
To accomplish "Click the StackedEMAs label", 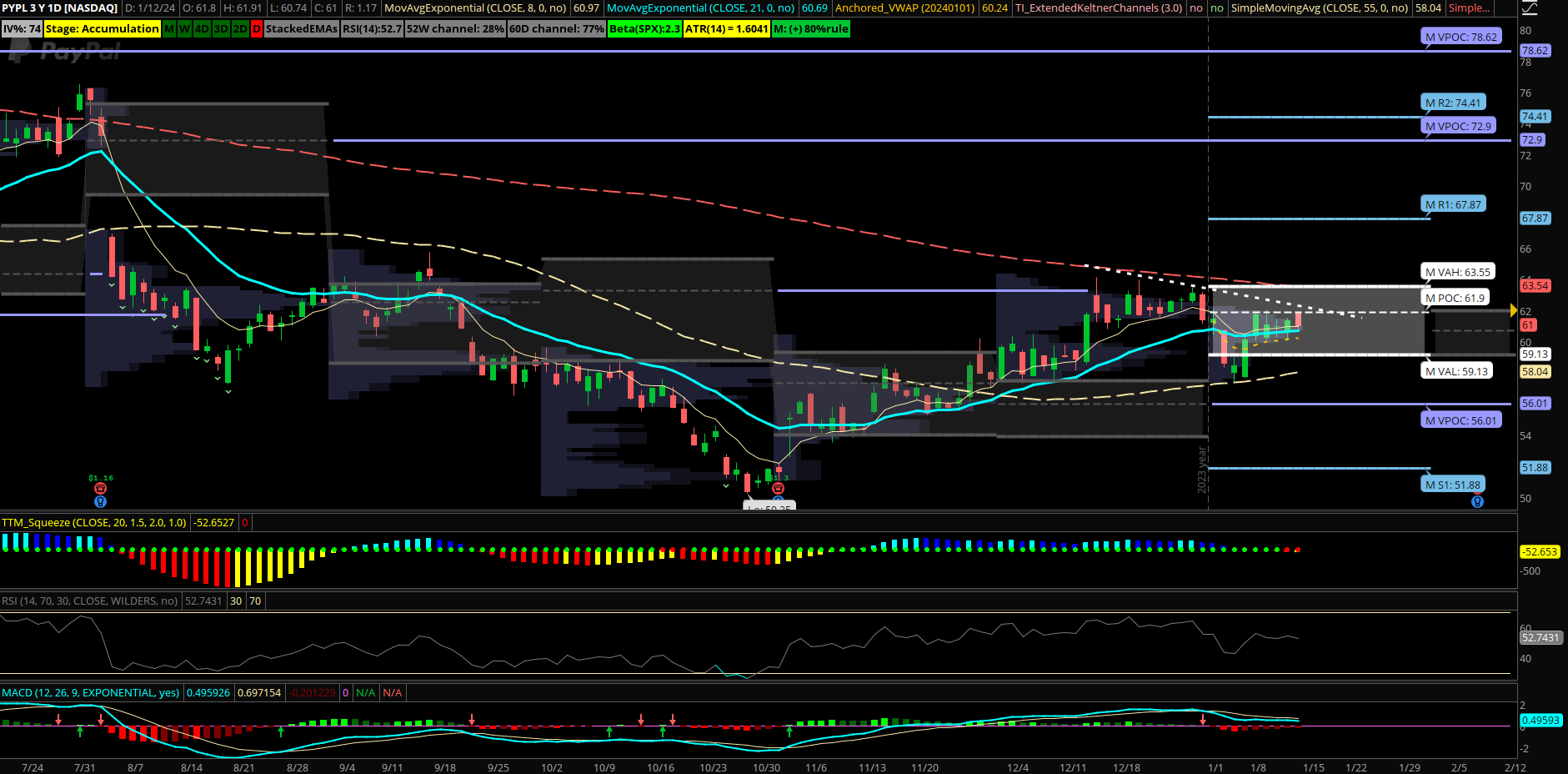I will click(302, 28).
